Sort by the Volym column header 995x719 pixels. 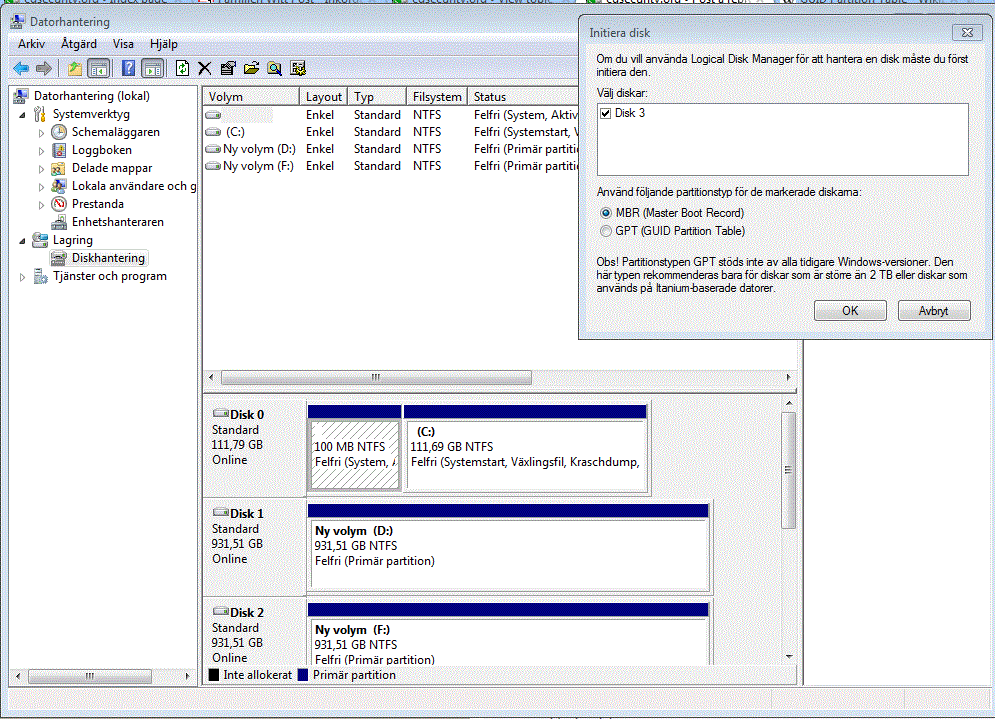point(251,96)
